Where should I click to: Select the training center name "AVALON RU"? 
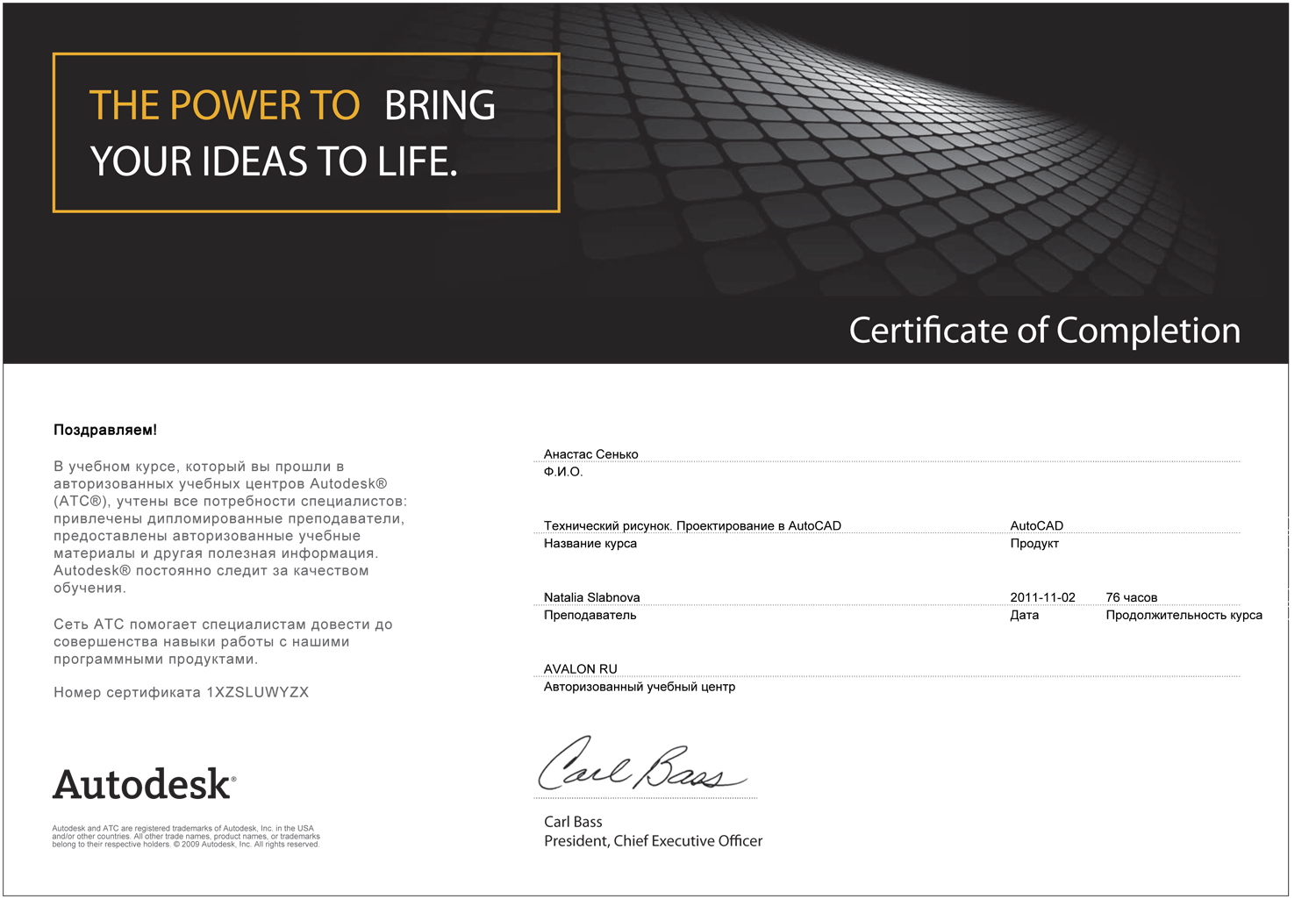(581, 668)
